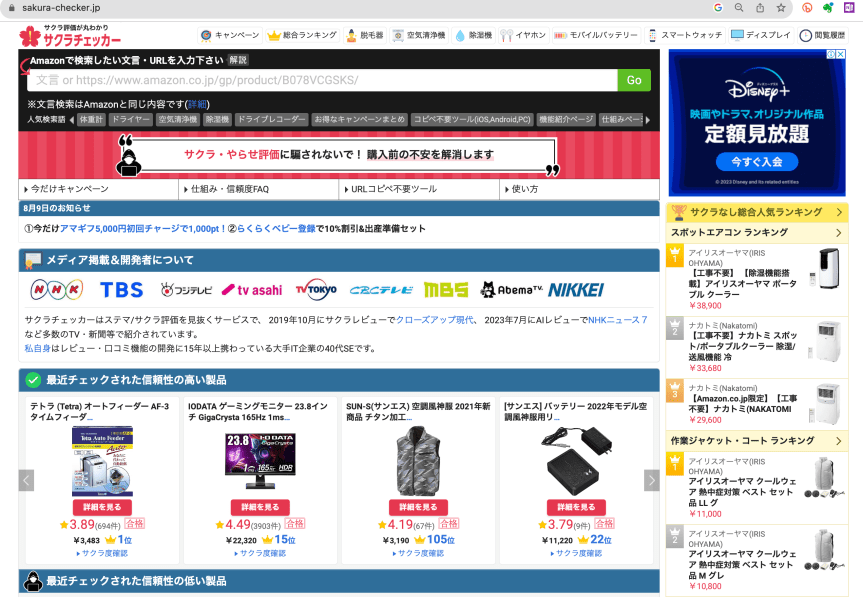This screenshot has height=597, width=863.
Task: Click the right carousel arrow on product list
Action: point(651,480)
